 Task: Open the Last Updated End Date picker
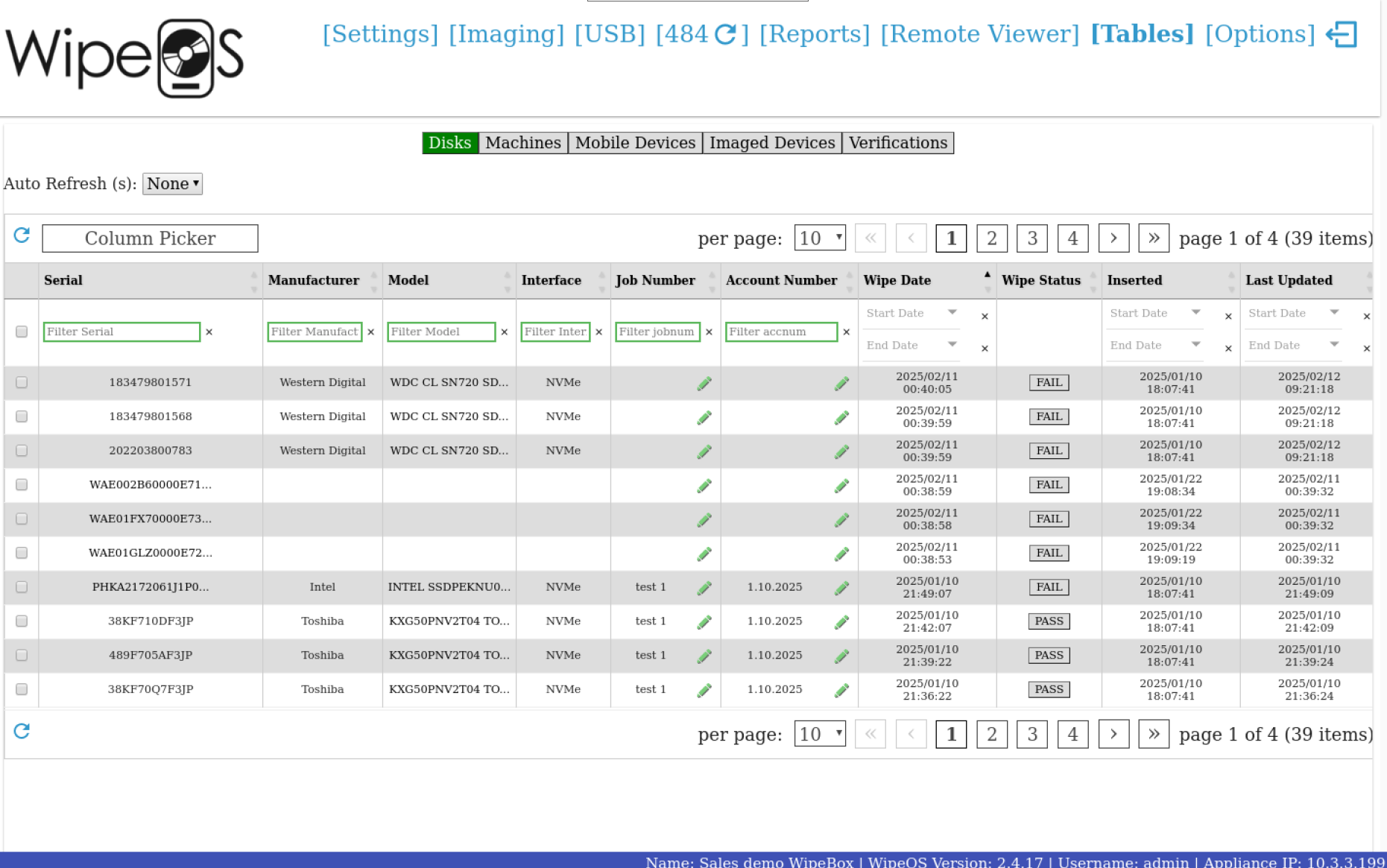1294,346
